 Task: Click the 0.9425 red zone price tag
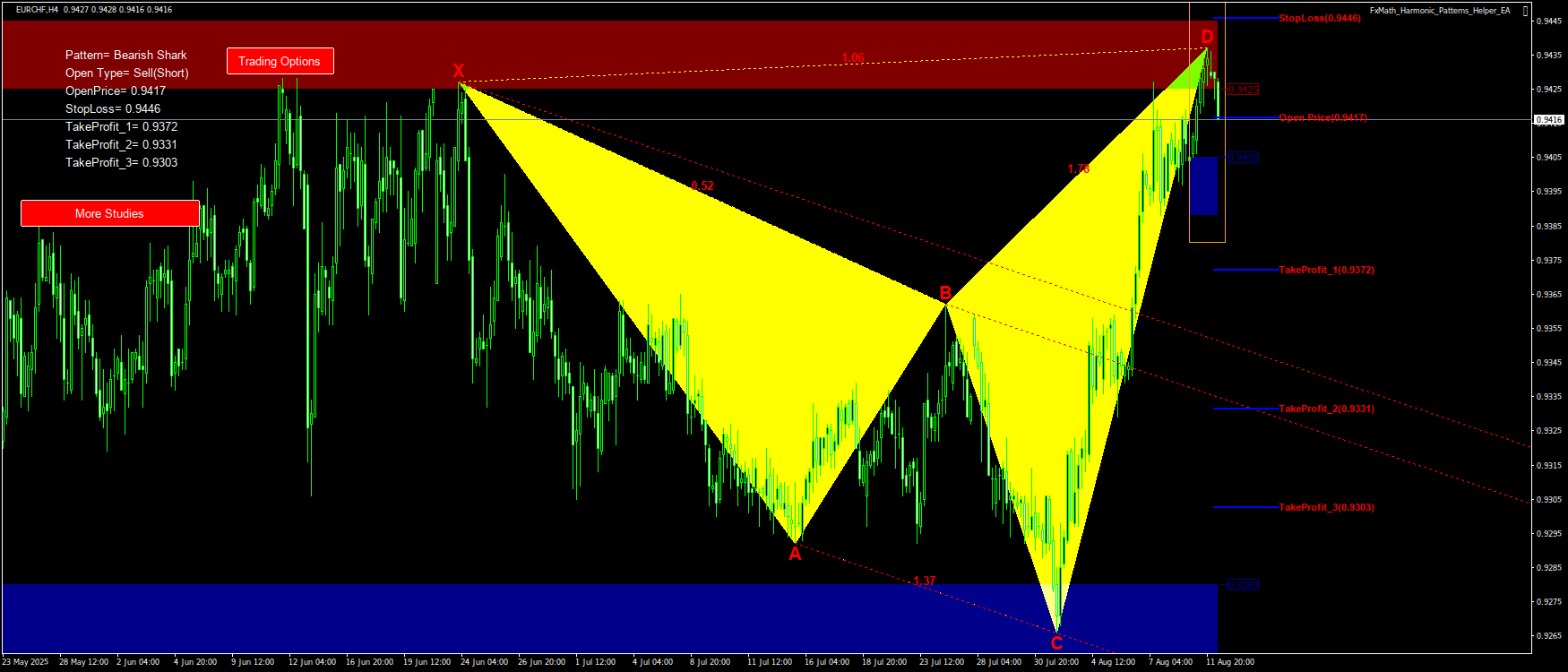pyautogui.click(x=1243, y=90)
